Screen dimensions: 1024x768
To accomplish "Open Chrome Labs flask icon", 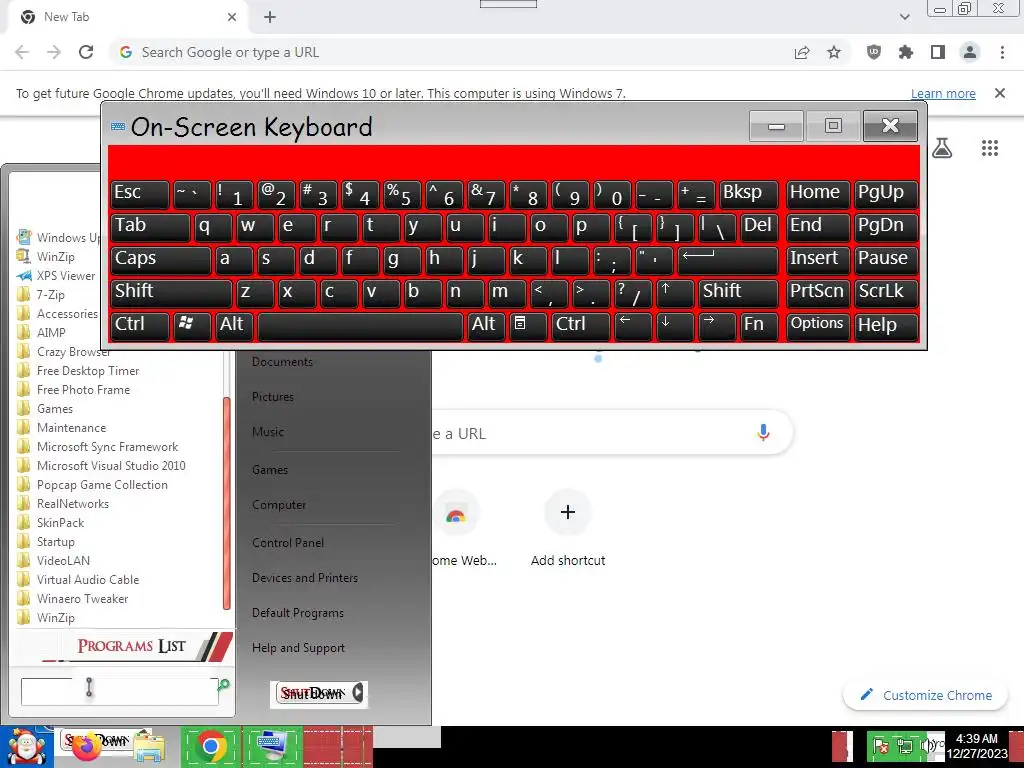I will (x=942, y=148).
